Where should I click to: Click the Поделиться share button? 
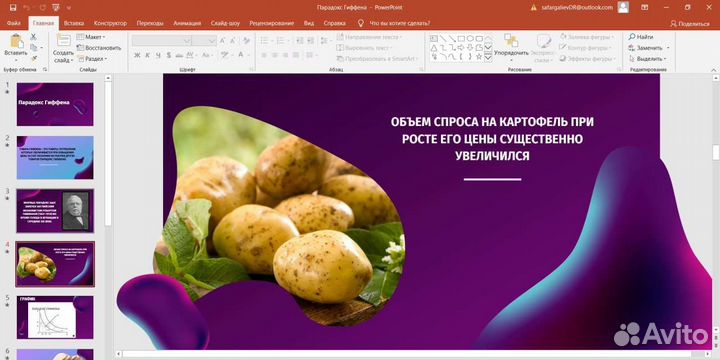coord(690,23)
